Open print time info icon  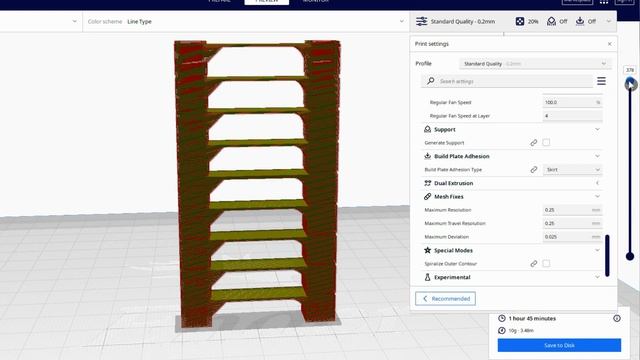point(617,318)
